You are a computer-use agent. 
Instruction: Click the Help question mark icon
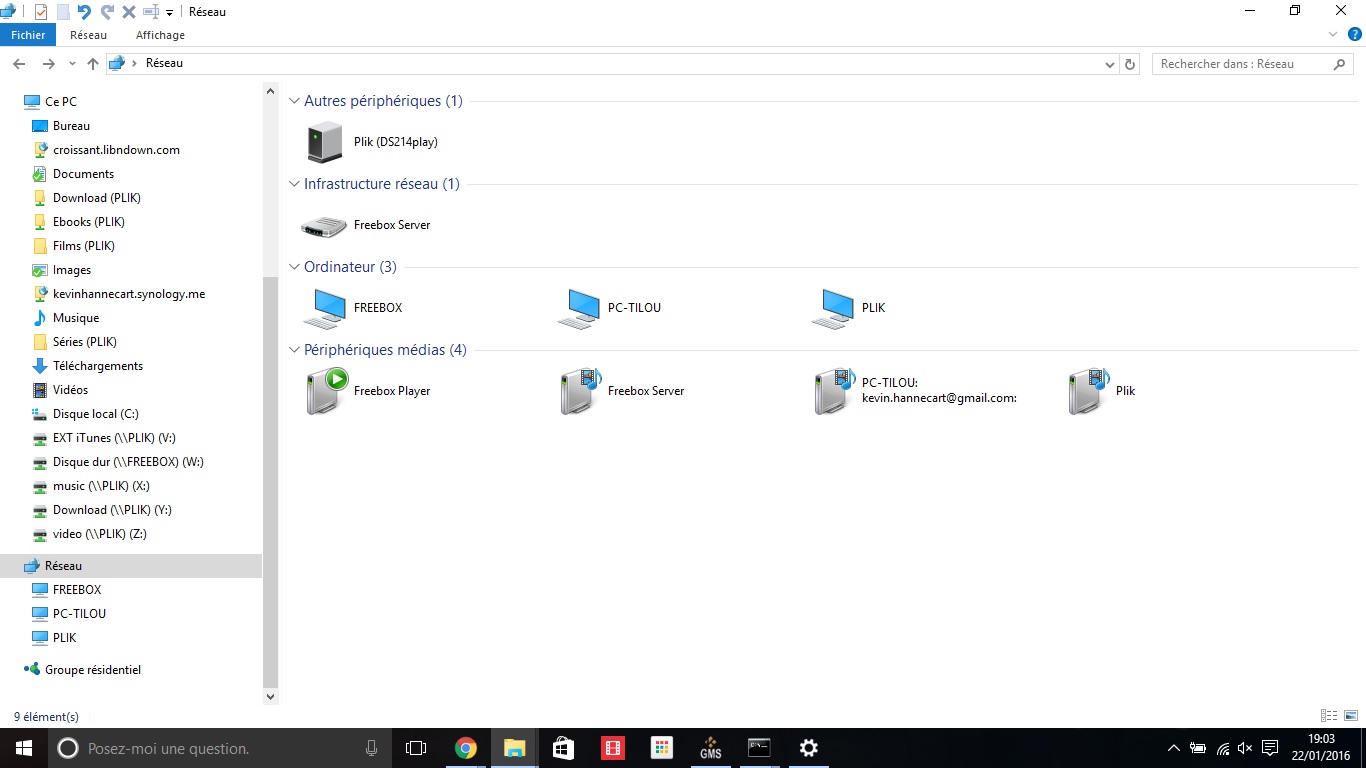[x=1355, y=34]
